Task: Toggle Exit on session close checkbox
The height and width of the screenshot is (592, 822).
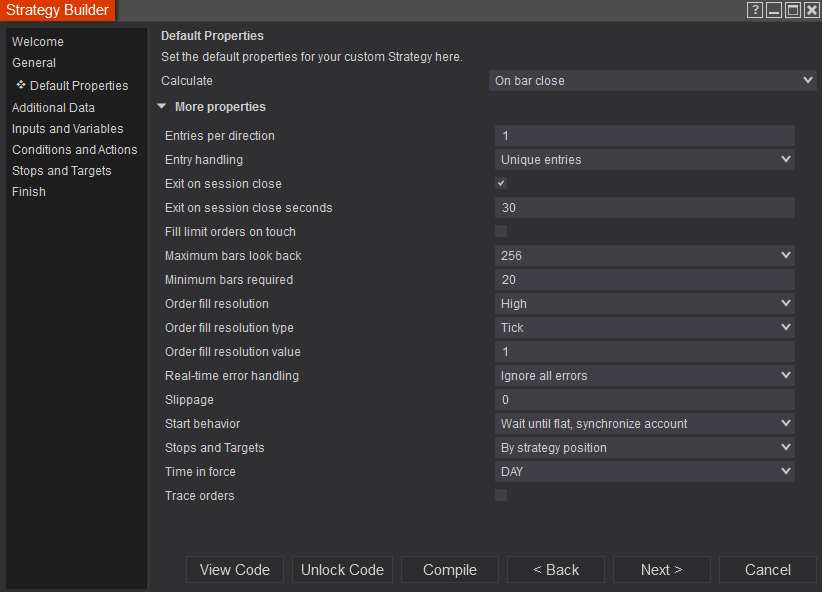Action: pyautogui.click(x=501, y=184)
